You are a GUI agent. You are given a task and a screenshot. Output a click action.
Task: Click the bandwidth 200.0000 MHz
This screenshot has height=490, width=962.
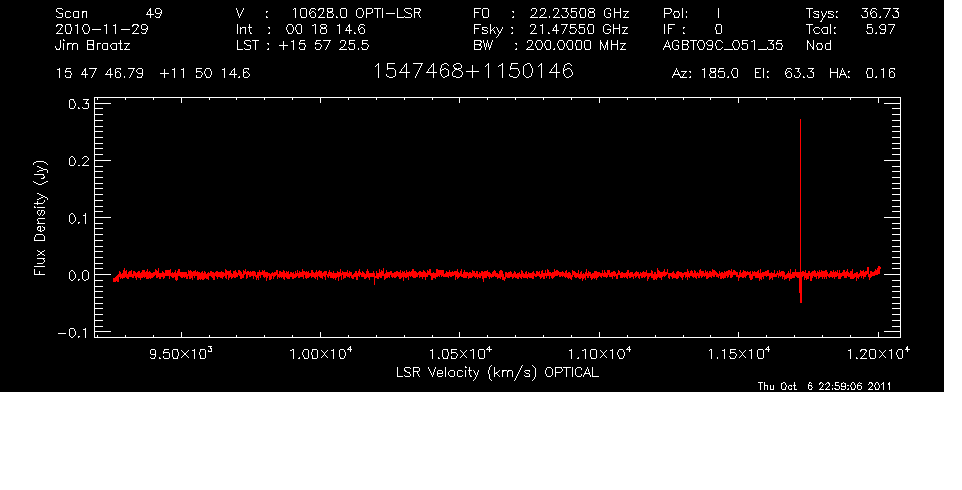(x=575, y=45)
